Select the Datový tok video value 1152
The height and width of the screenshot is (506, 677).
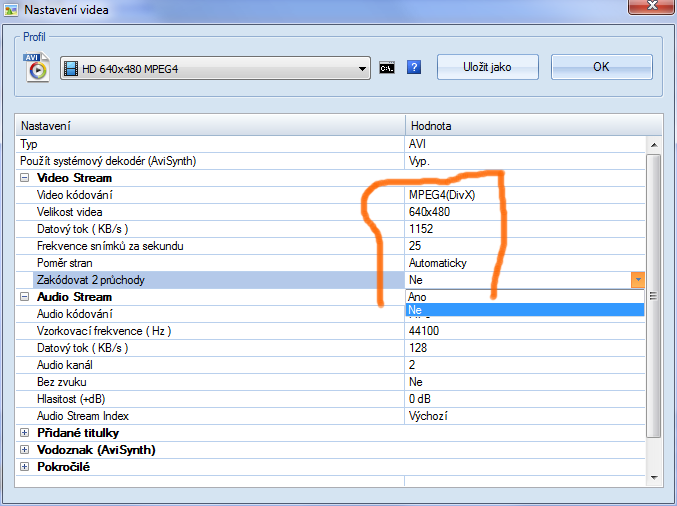coord(421,229)
